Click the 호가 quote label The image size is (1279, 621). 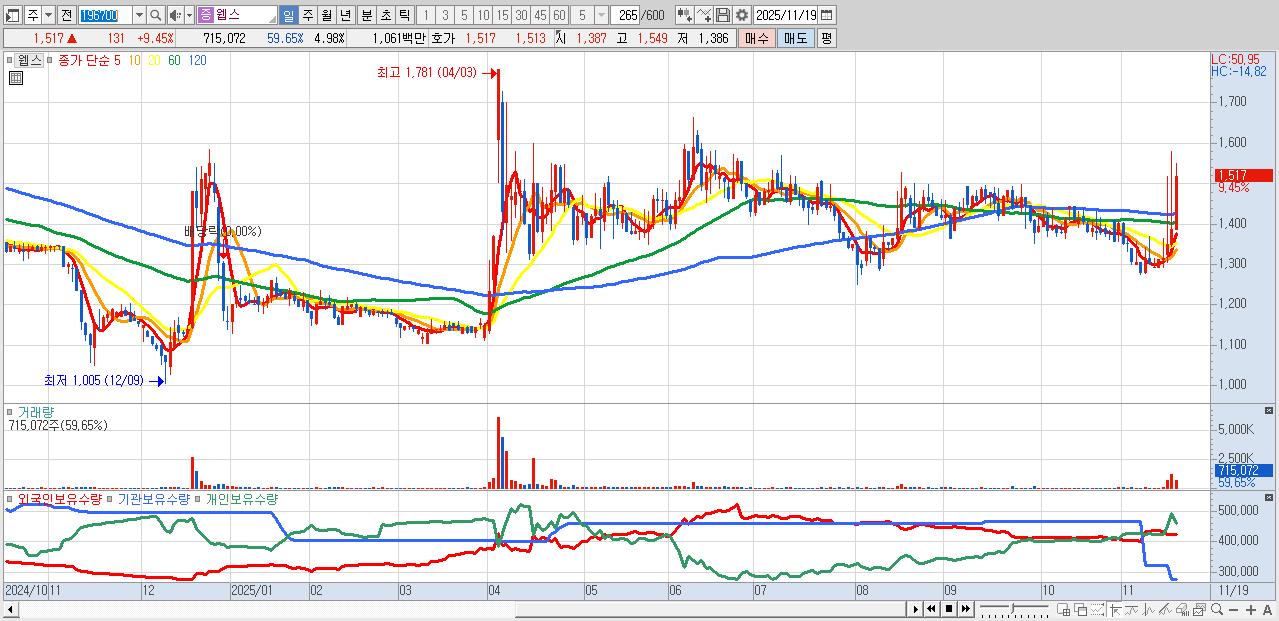coord(441,38)
